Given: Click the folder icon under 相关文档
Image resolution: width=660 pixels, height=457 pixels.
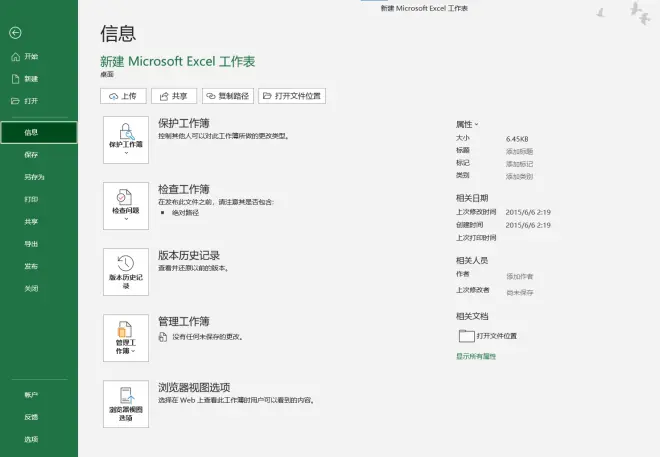Looking at the screenshot, I should [x=466, y=336].
